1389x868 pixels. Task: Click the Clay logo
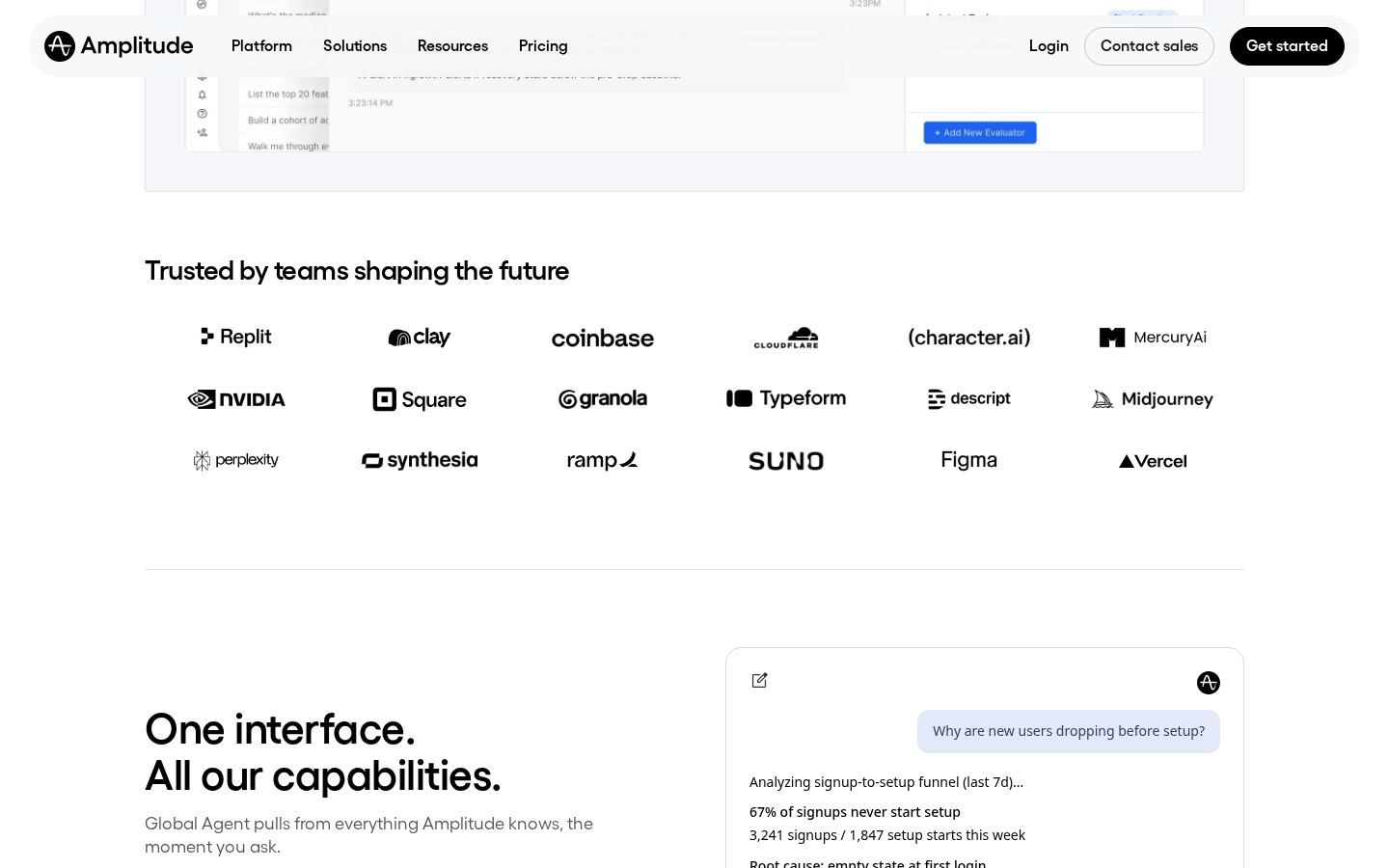(x=420, y=338)
